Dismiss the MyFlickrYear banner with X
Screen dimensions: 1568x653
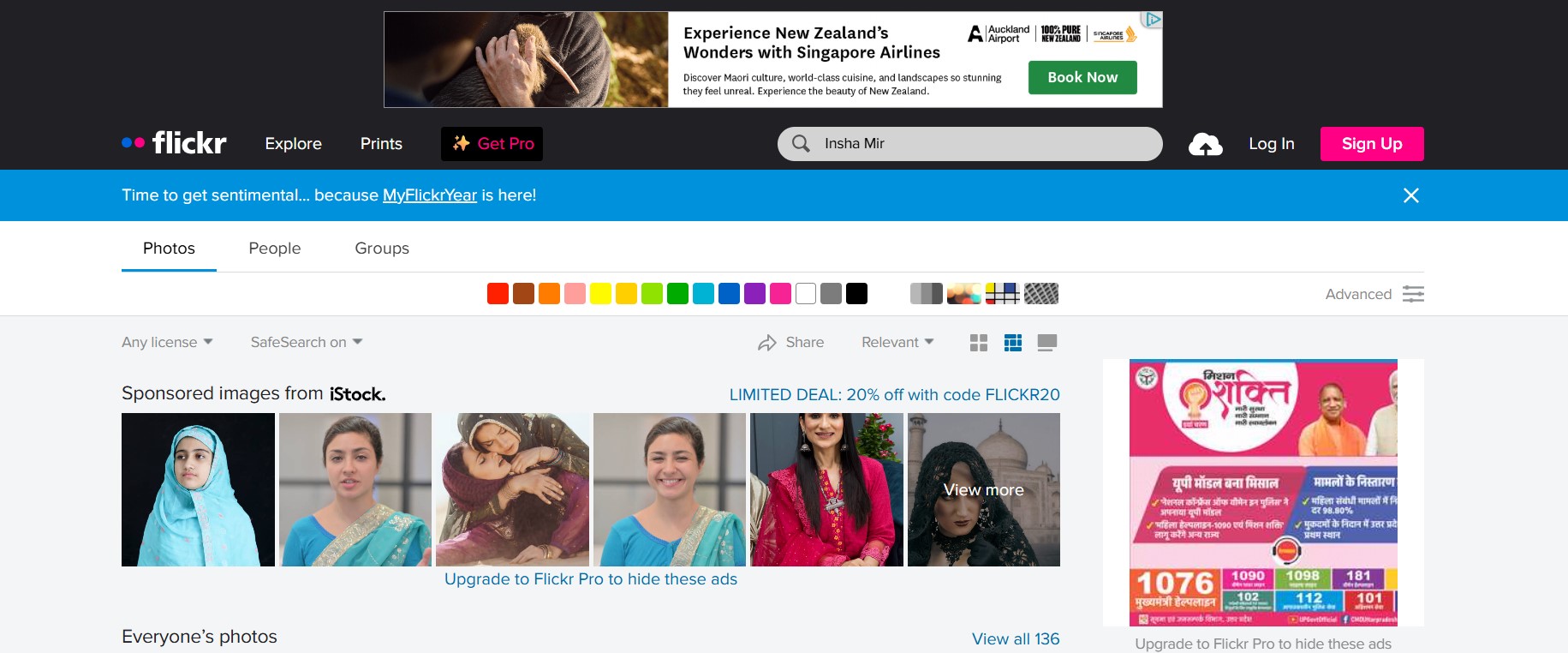[1411, 195]
